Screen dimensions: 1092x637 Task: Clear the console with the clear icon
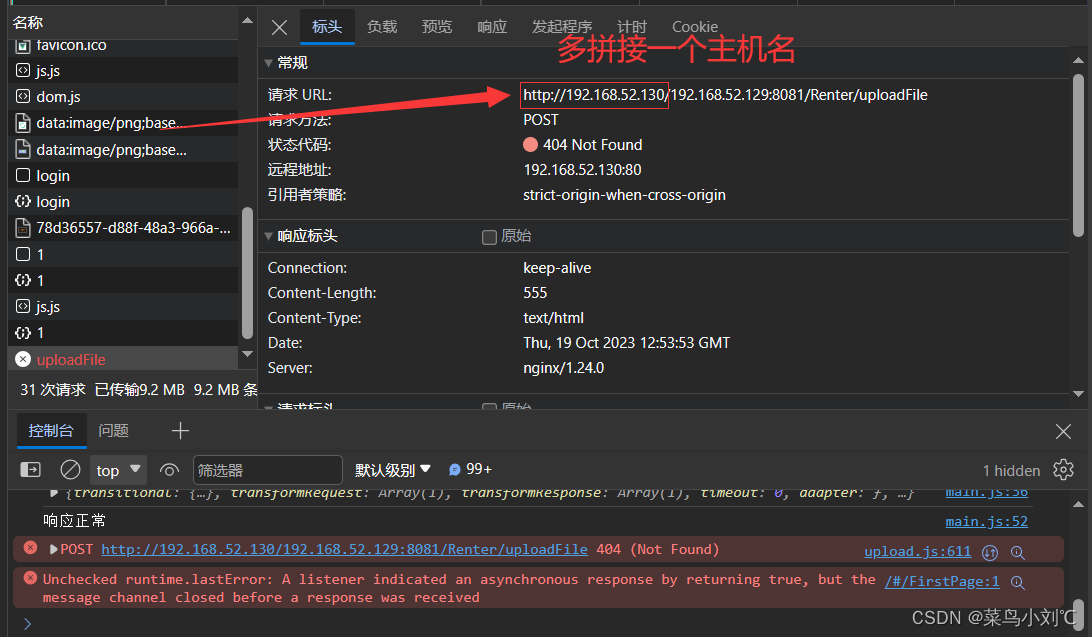click(70, 469)
